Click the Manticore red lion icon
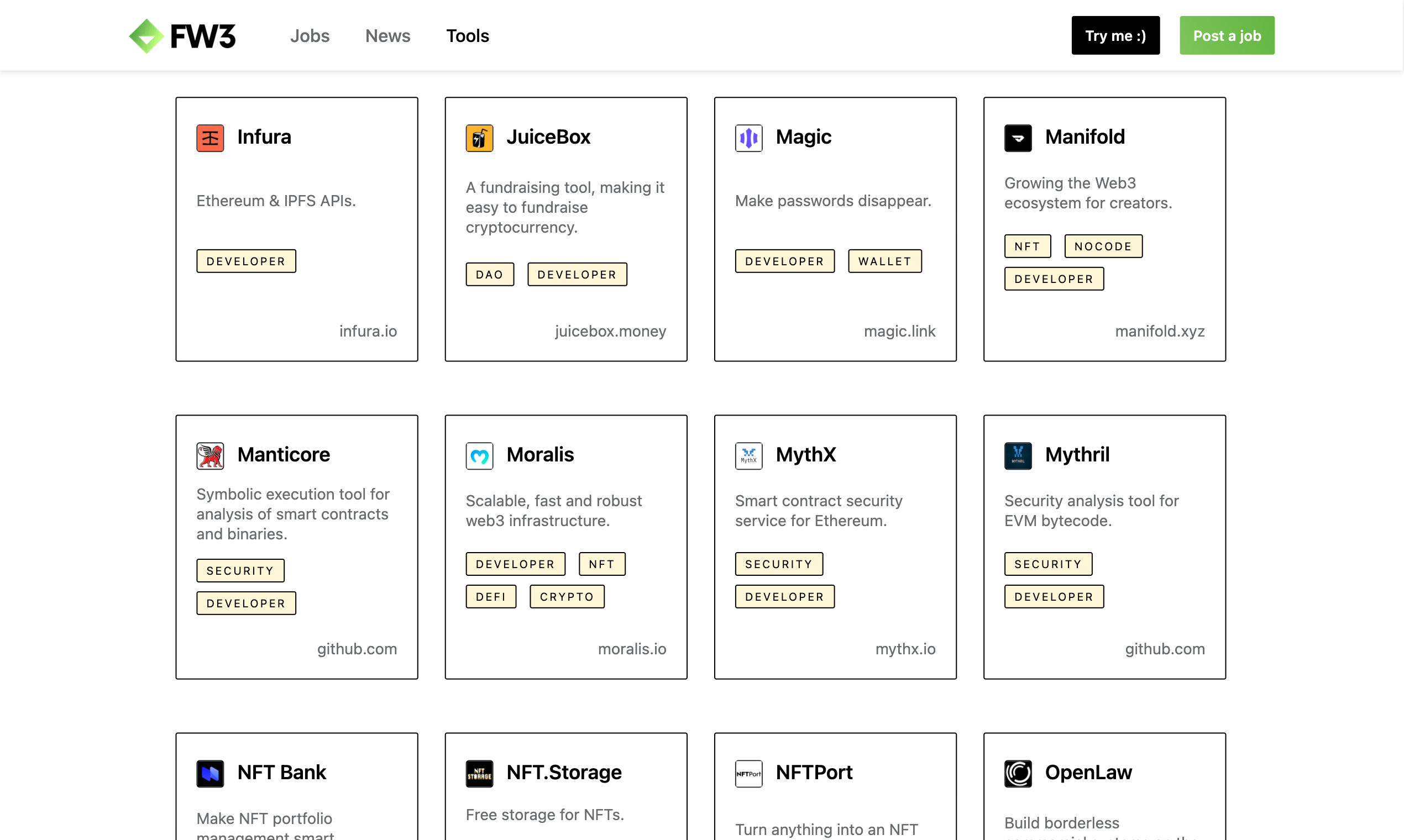This screenshot has height=840, width=1404. coord(210,456)
